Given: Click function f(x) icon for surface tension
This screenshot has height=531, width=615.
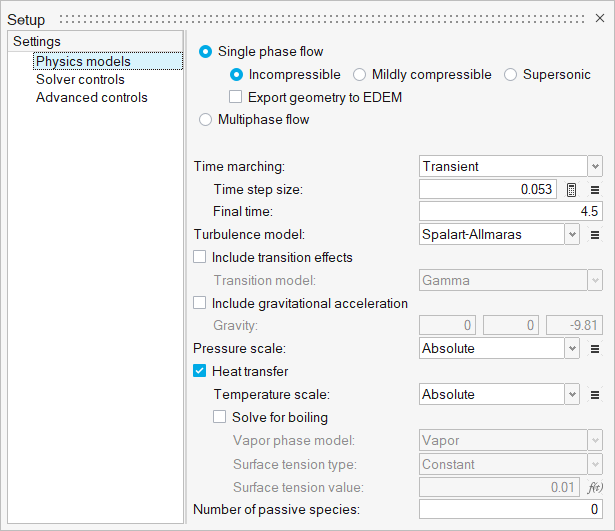Looking at the screenshot, I should coord(594,488).
